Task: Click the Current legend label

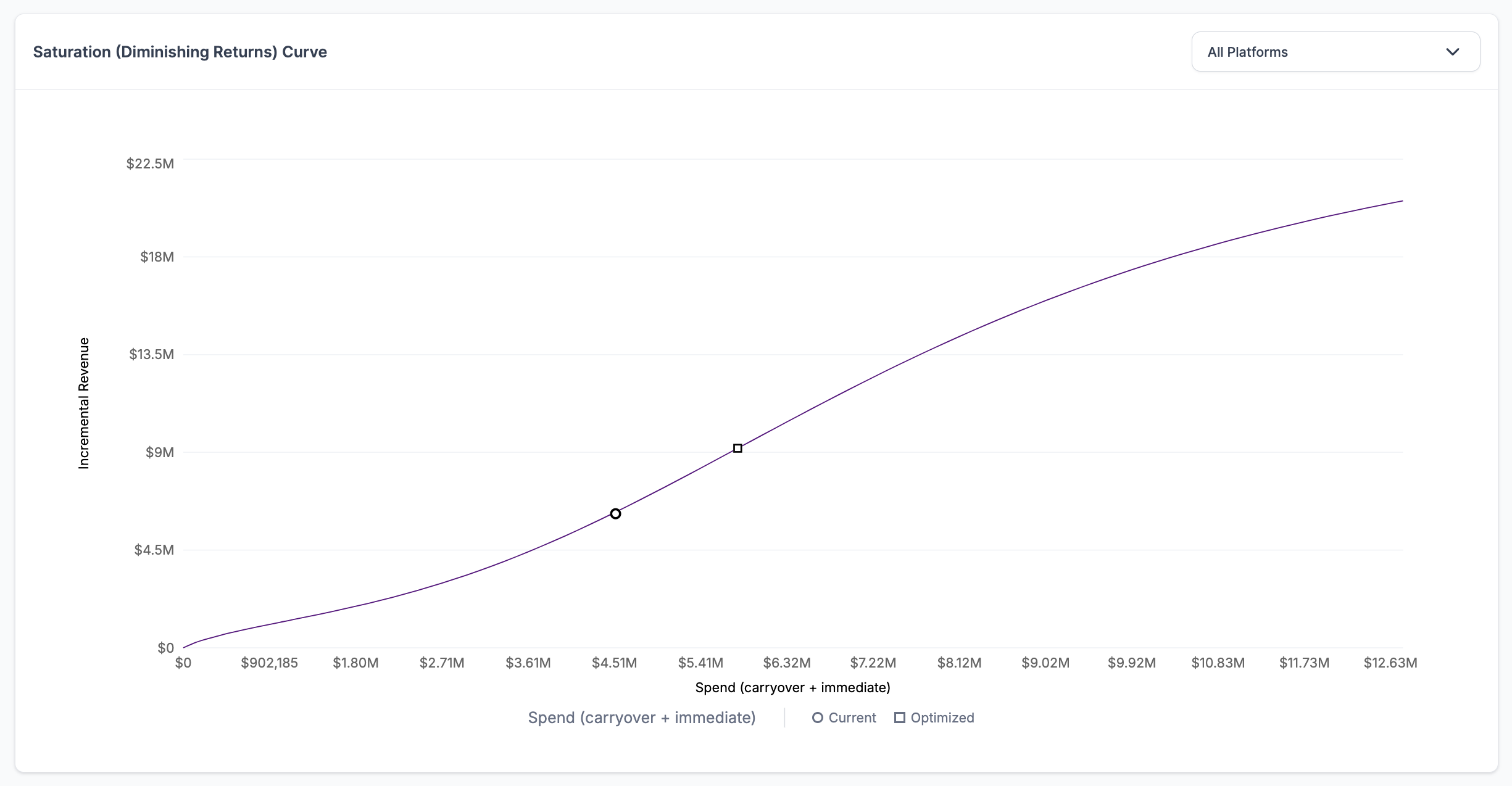Action: coord(852,718)
